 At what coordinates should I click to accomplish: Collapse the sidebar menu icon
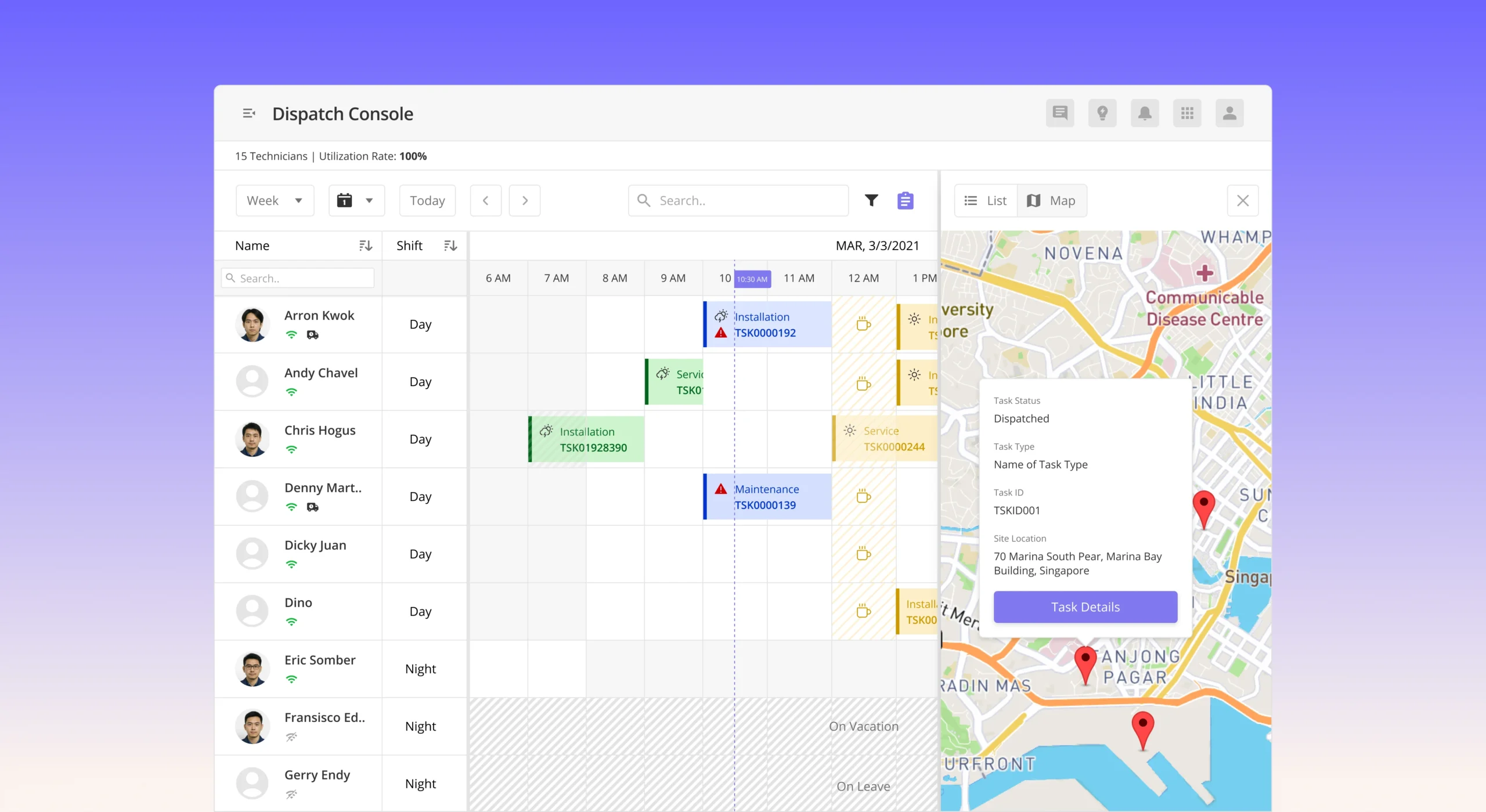248,113
